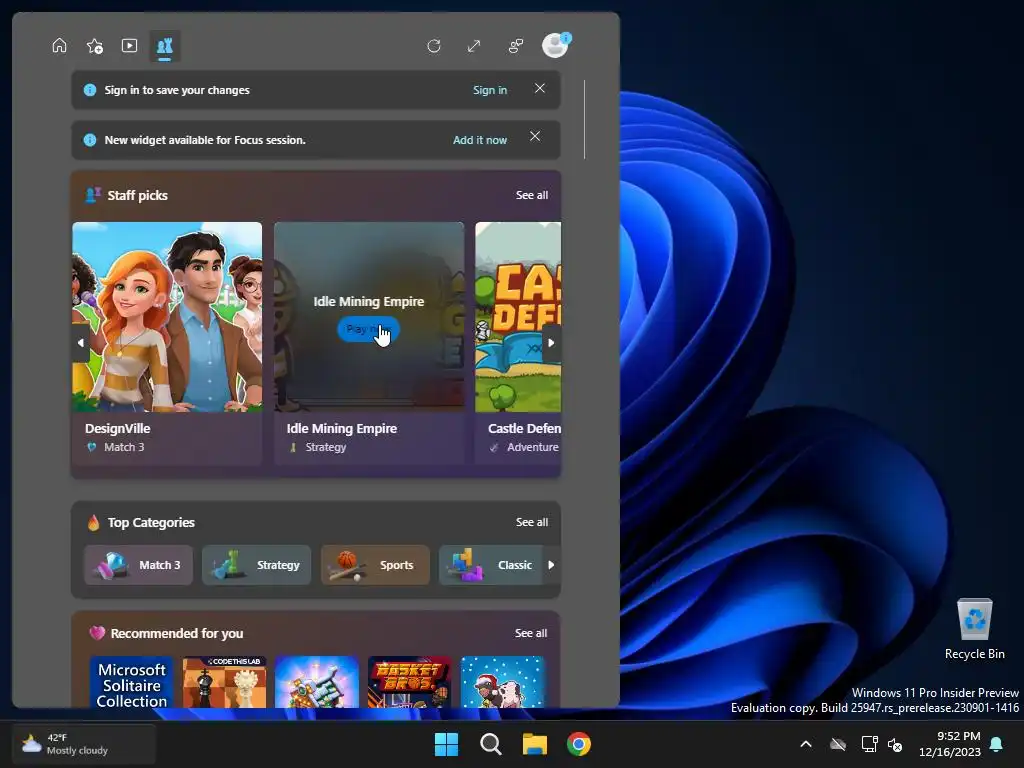Screen dimensions: 1024x768
Task: Open the profile avatar settings
Action: click(x=556, y=45)
